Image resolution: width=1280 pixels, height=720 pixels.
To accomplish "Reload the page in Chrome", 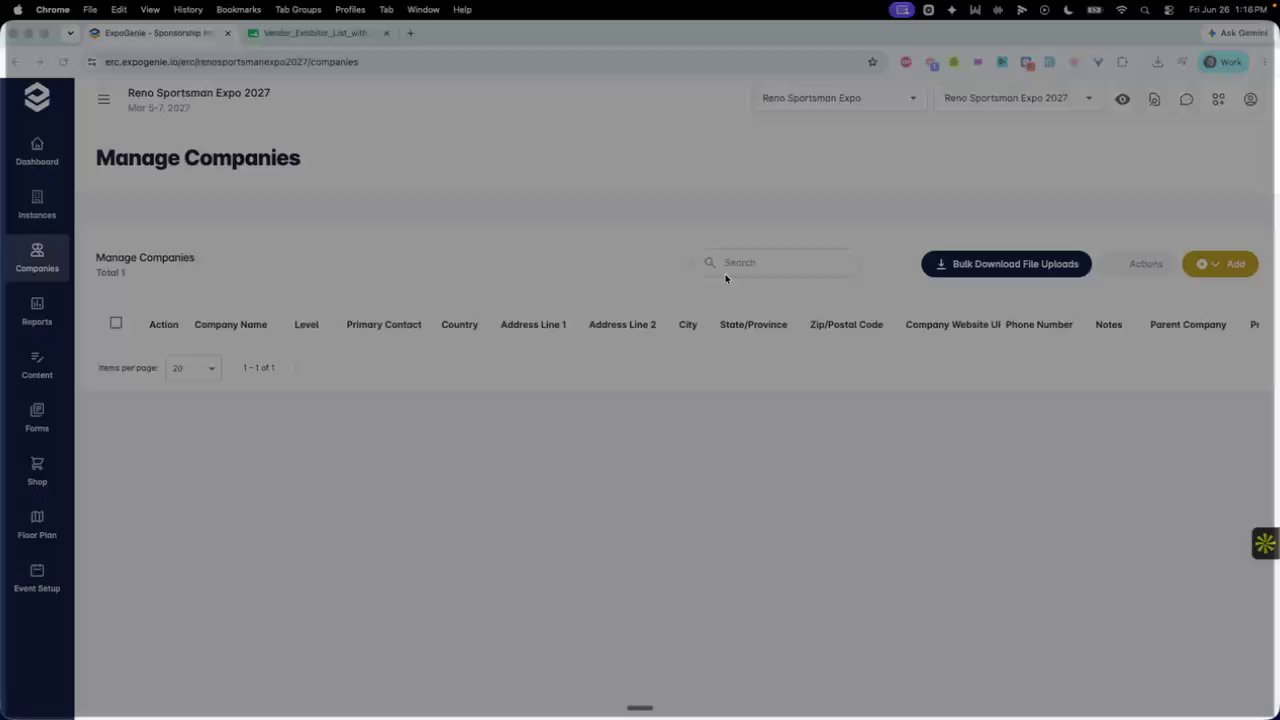I will point(63,62).
